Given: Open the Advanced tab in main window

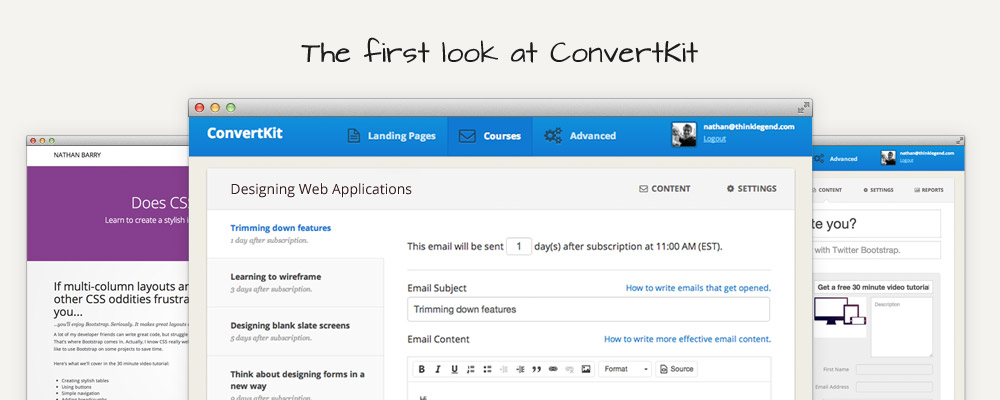Looking at the screenshot, I should tap(580, 136).
